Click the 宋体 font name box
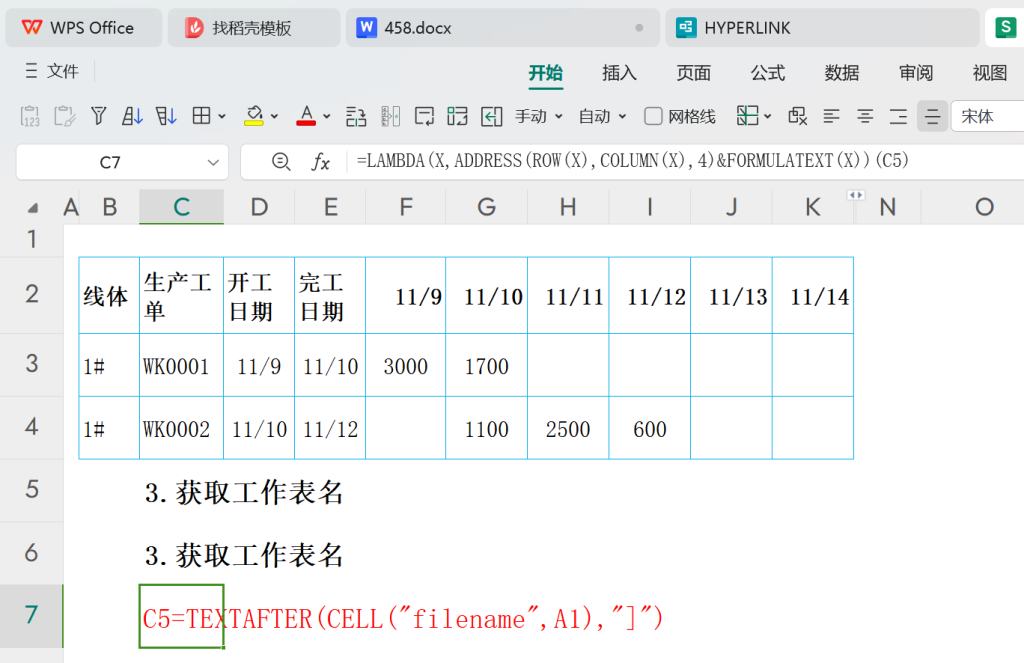 [987, 116]
